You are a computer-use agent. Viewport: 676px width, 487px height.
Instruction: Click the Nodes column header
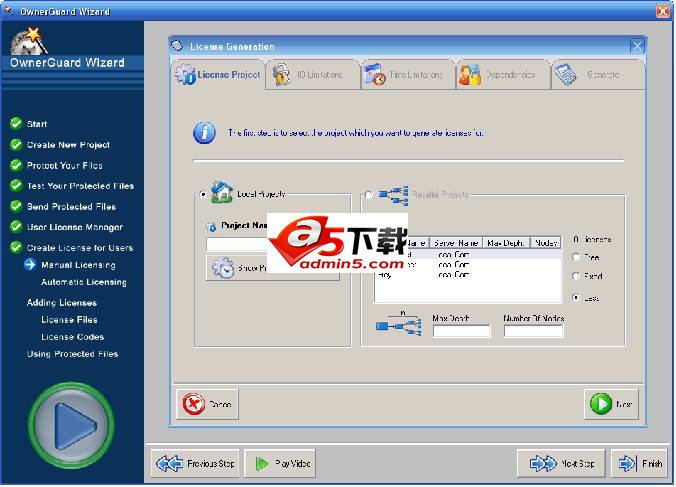546,243
